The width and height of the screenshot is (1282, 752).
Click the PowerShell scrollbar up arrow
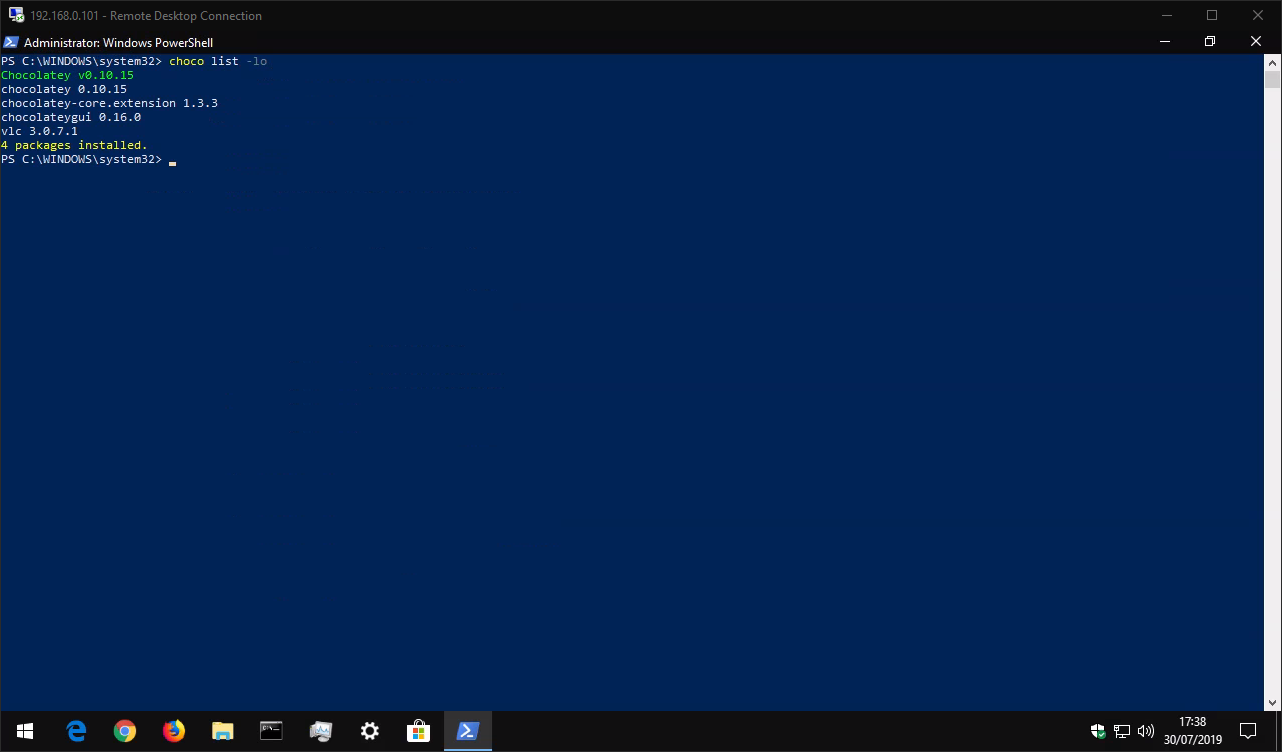tap(1272, 62)
